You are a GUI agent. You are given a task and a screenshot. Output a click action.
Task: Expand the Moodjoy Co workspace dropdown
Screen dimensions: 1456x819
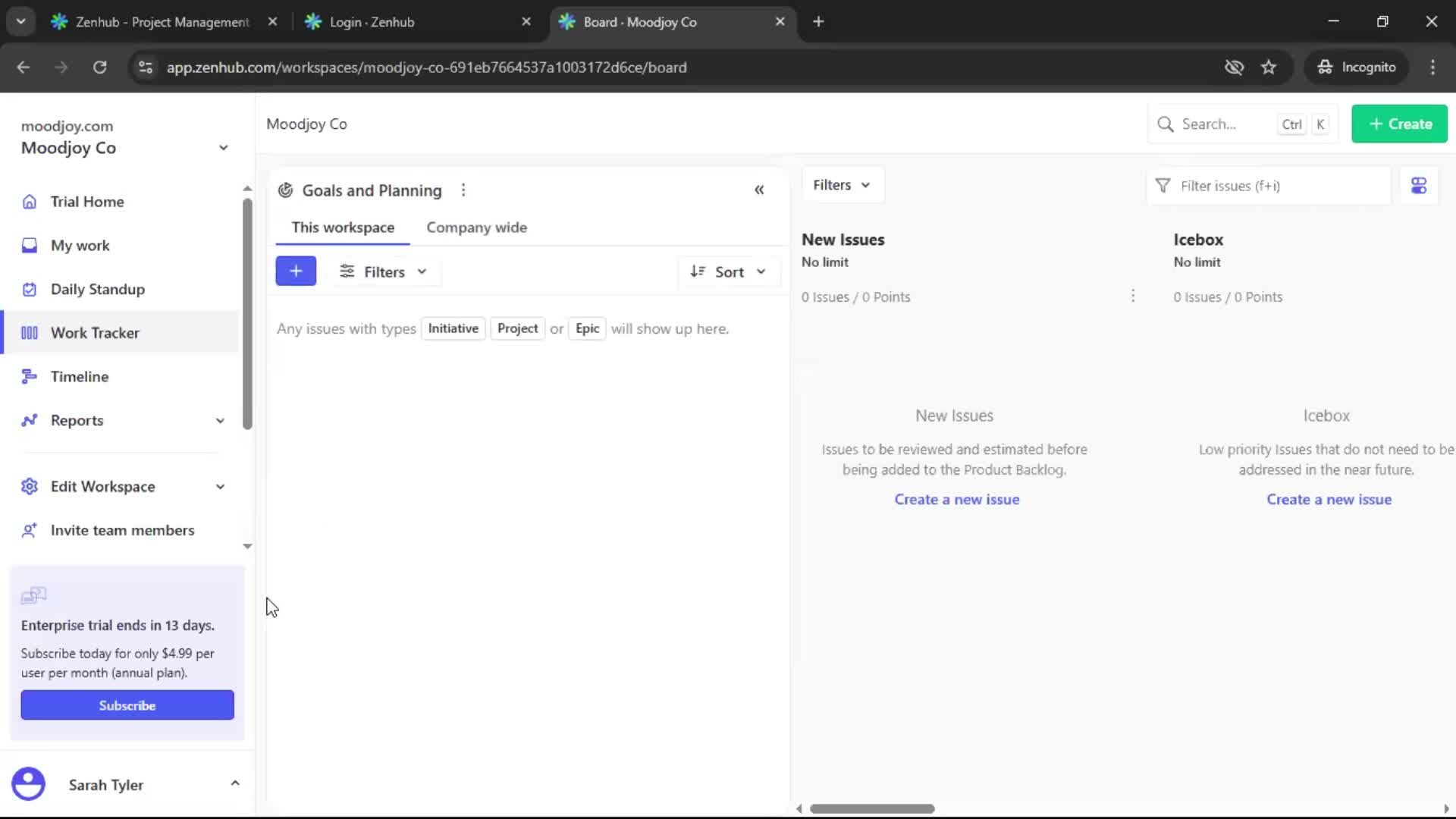[222, 147]
